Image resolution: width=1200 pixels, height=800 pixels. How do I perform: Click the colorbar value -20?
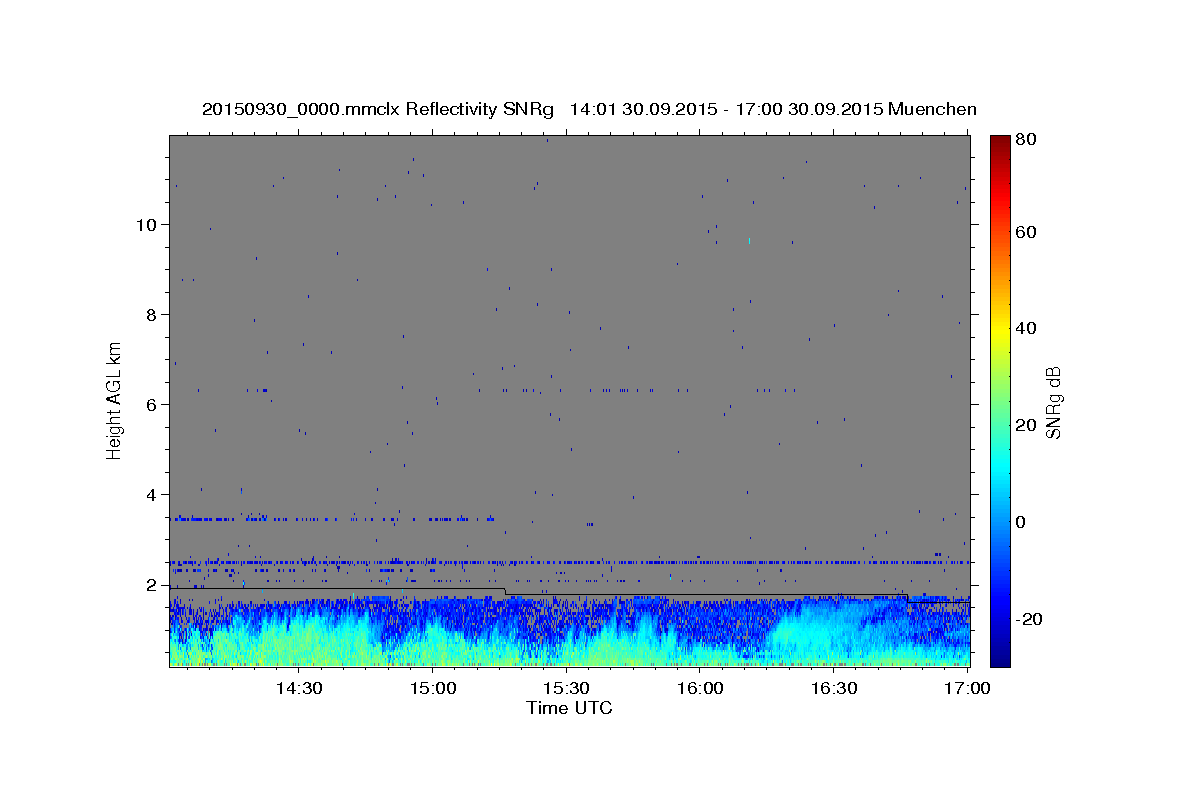tap(1030, 619)
